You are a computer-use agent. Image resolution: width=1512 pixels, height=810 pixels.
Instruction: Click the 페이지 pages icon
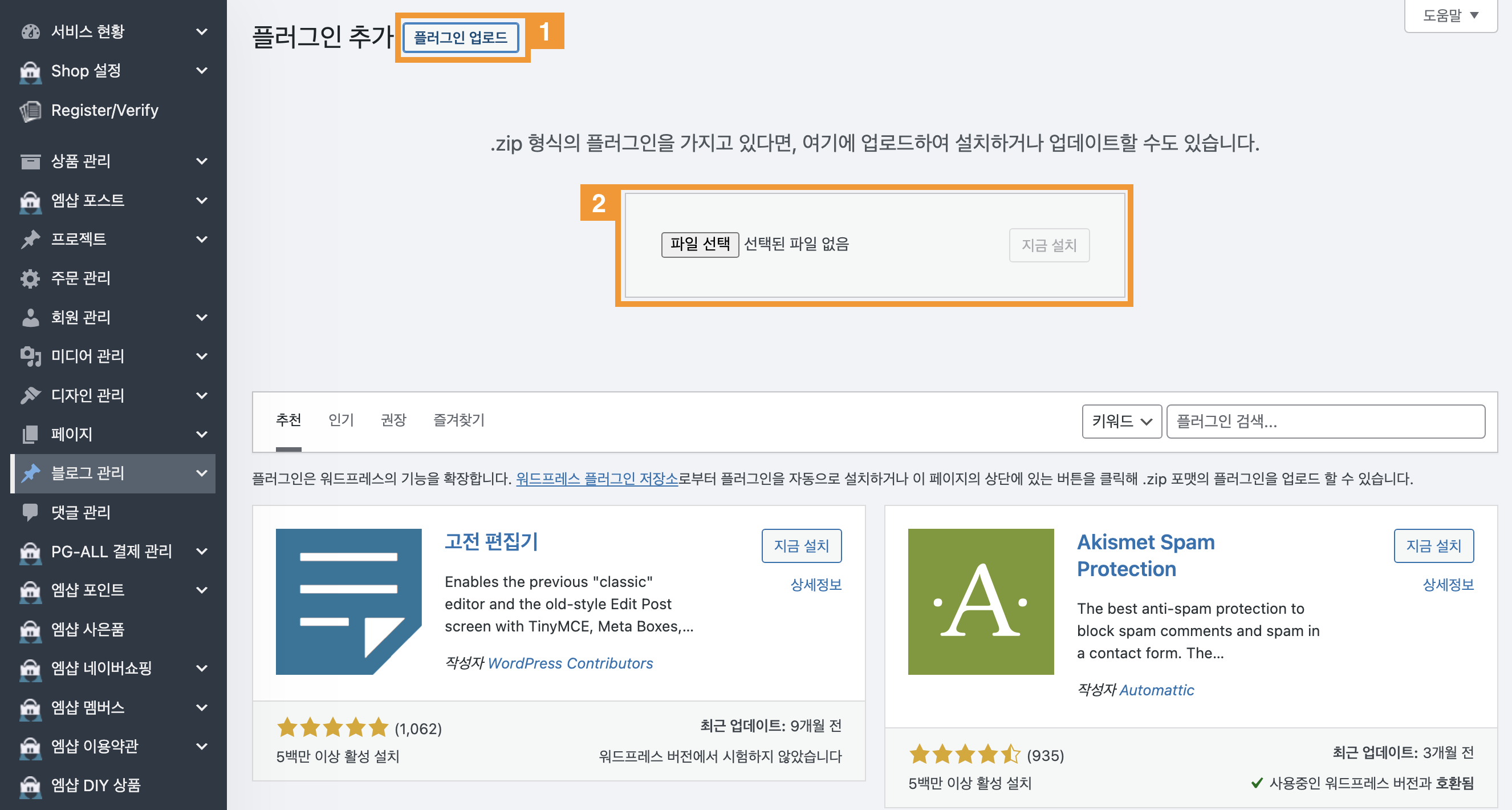[30, 434]
